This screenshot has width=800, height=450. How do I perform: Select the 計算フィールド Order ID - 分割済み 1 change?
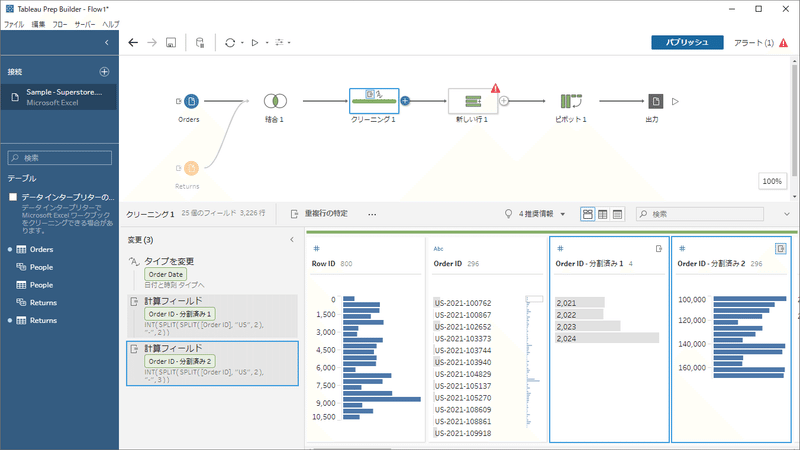pyautogui.click(x=212, y=316)
